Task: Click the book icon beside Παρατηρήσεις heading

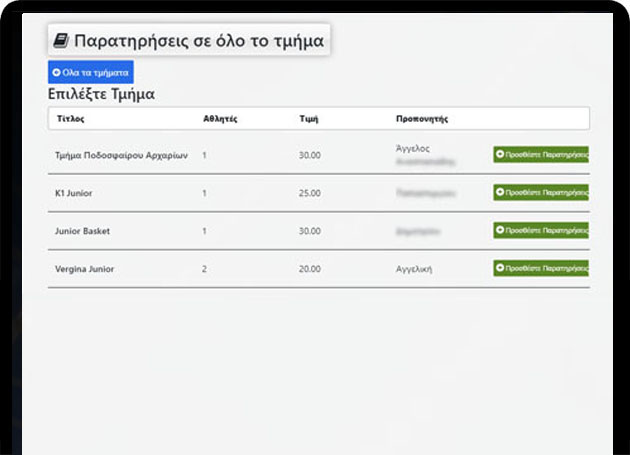Action: point(61,41)
